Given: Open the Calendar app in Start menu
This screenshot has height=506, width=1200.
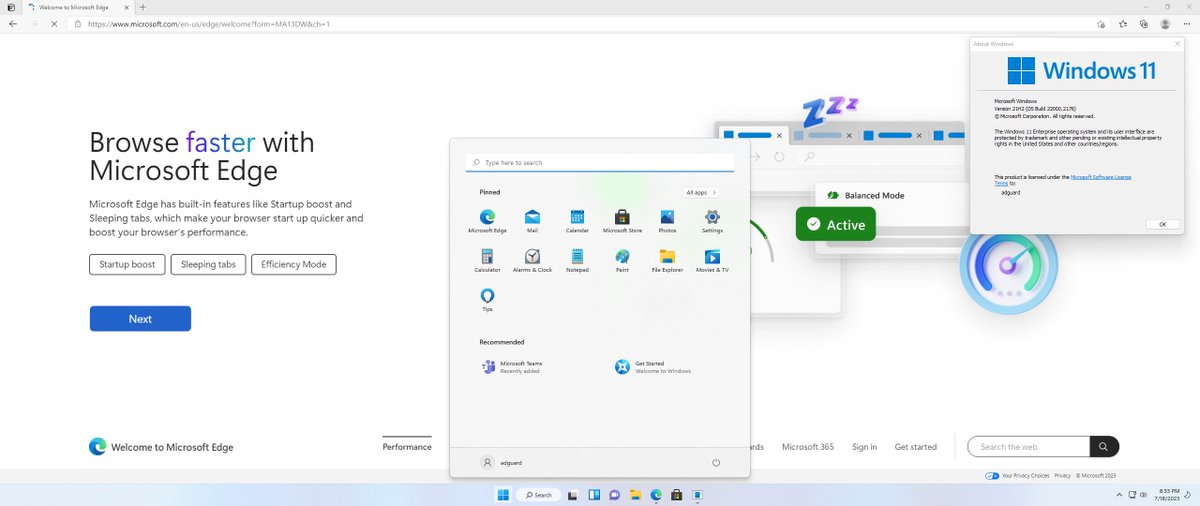Looking at the screenshot, I should click(x=577, y=220).
